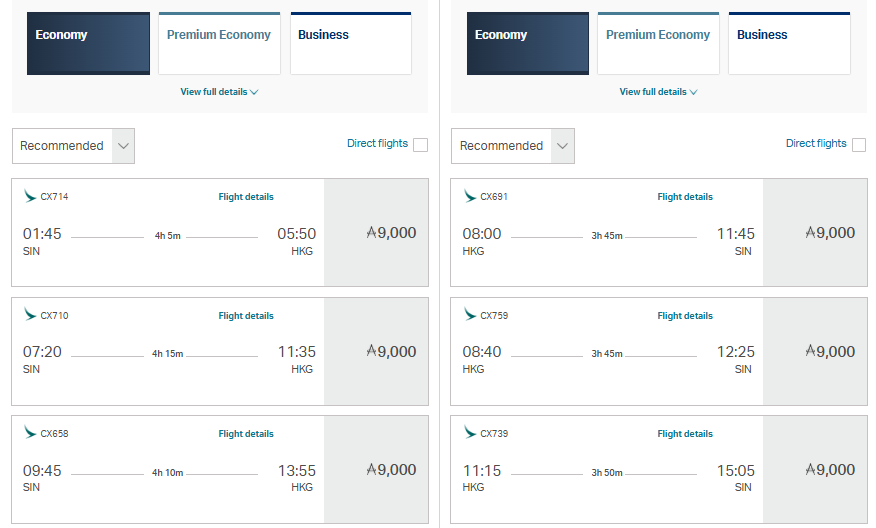
Task: Select Business cabin for return flight
Action: tap(789, 44)
